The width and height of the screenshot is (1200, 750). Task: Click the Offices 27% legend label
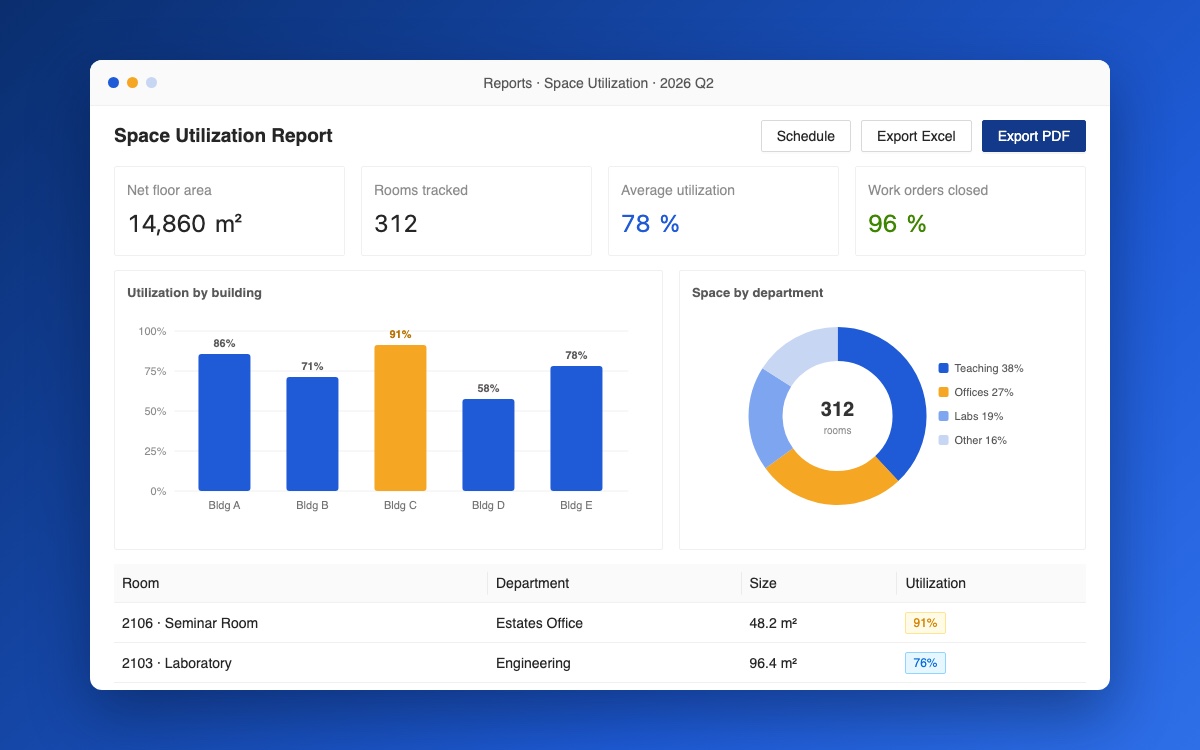point(984,392)
